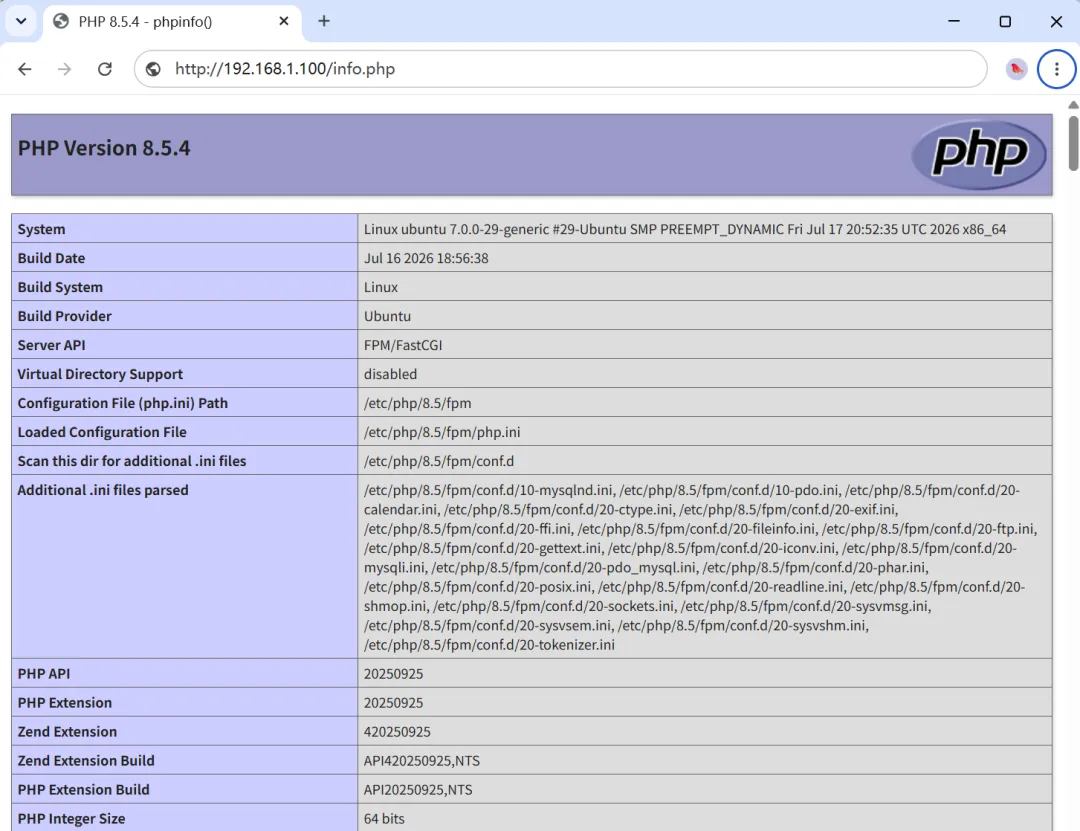The width and height of the screenshot is (1080, 831).
Task: Open the browser three-dot menu
Action: [1056, 69]
